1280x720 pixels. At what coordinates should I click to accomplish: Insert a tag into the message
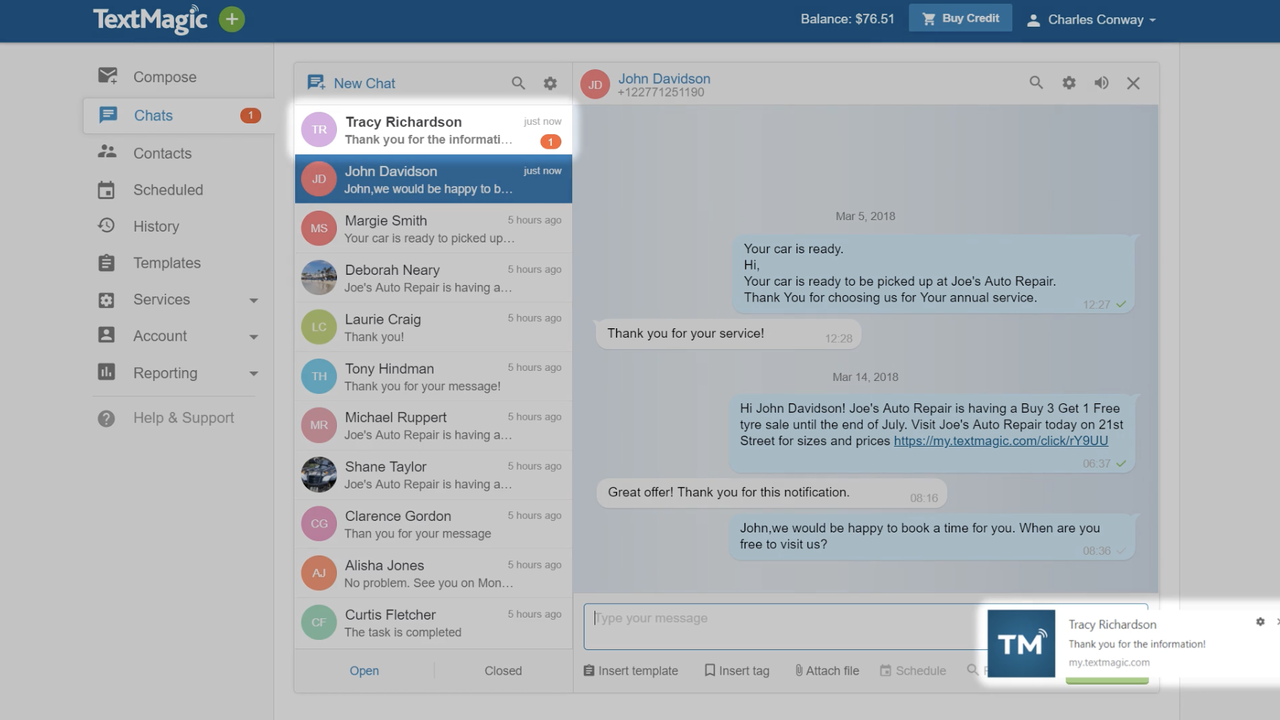737,670
